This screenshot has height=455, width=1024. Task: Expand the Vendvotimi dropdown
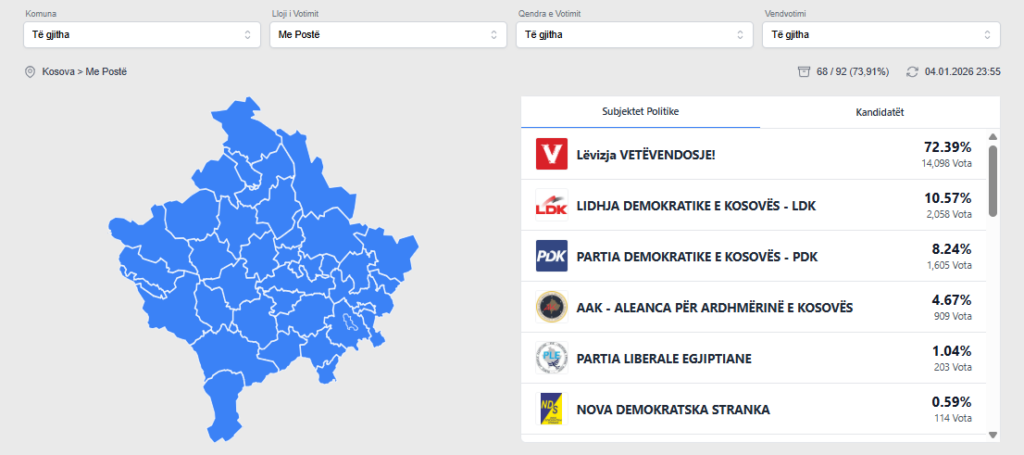point(880,35)
